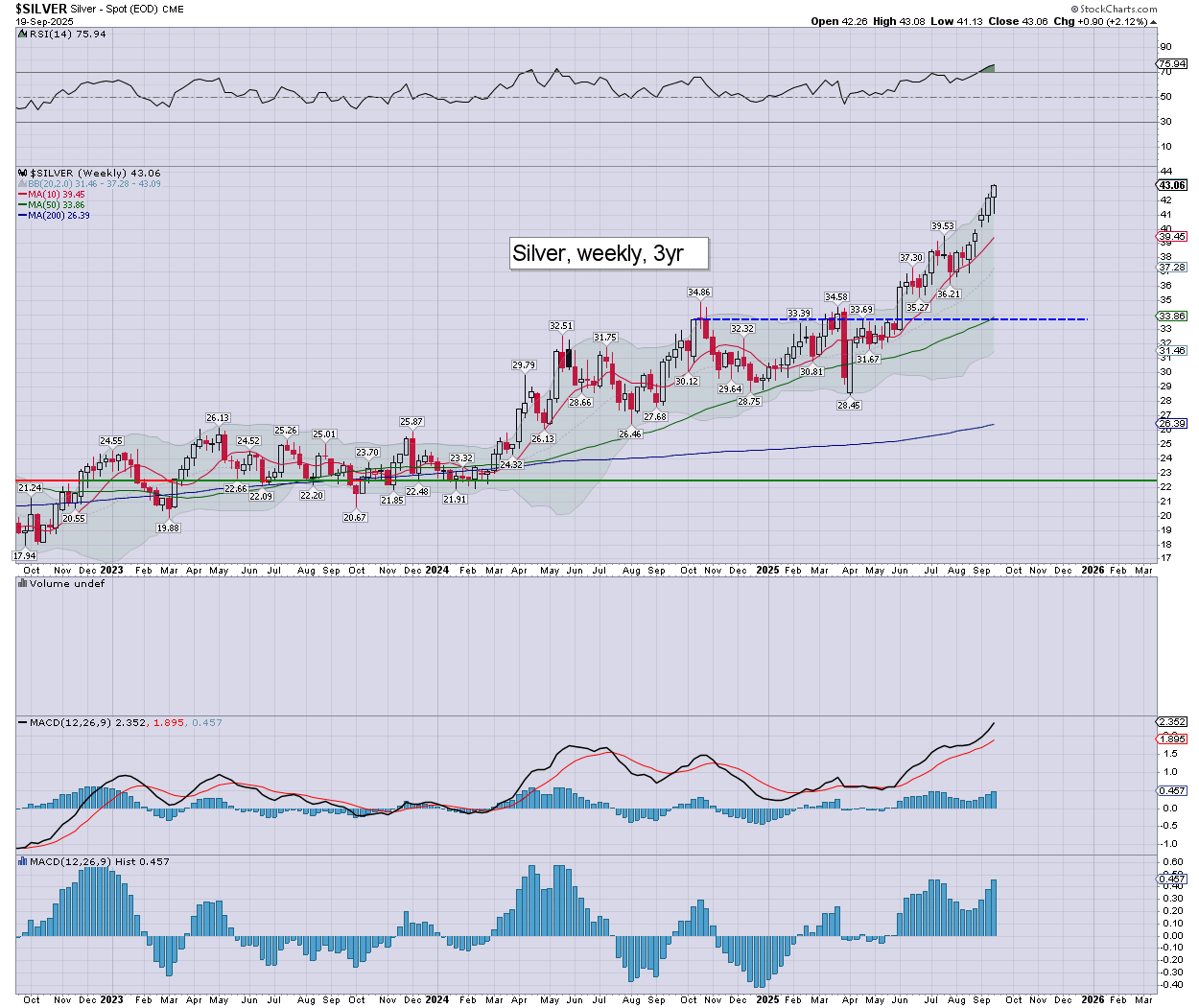Click the 17.94 starting low price label
The width and height of the screenshot is (1199, 1008).
point(24,556)
